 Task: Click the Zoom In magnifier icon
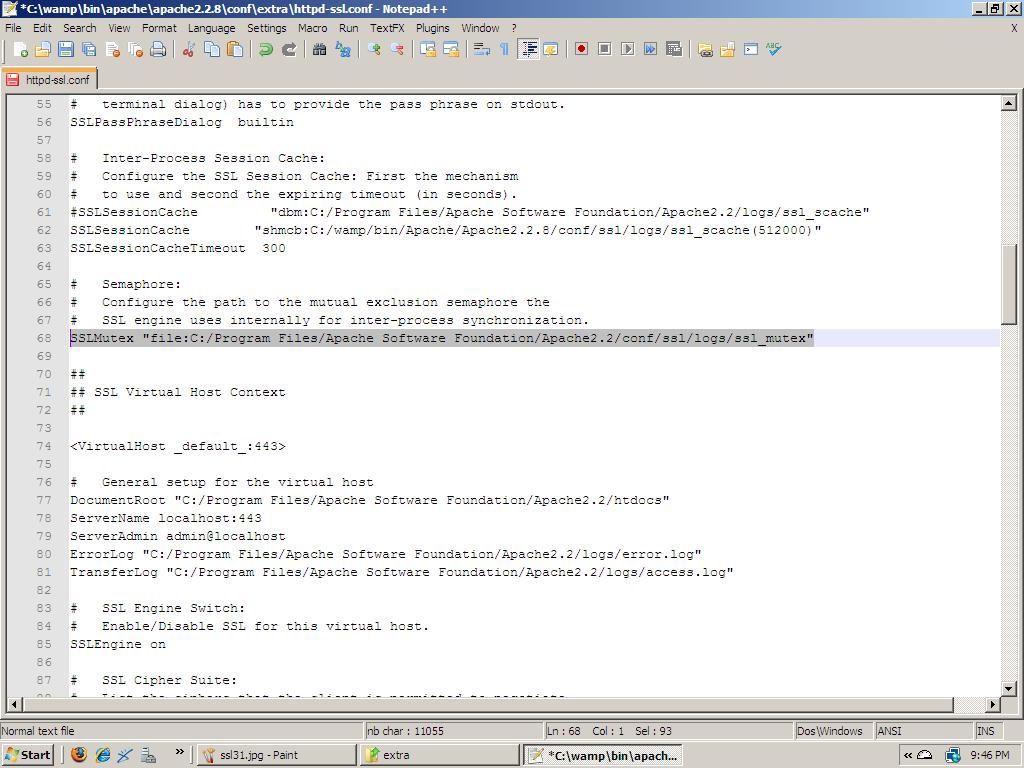374,49
